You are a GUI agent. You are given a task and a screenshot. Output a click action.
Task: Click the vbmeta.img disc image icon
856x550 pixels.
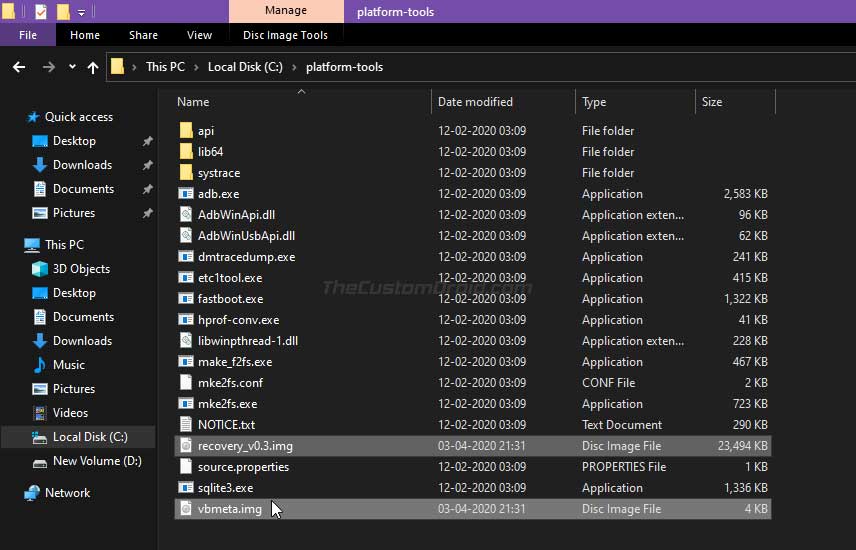(186, 508)
